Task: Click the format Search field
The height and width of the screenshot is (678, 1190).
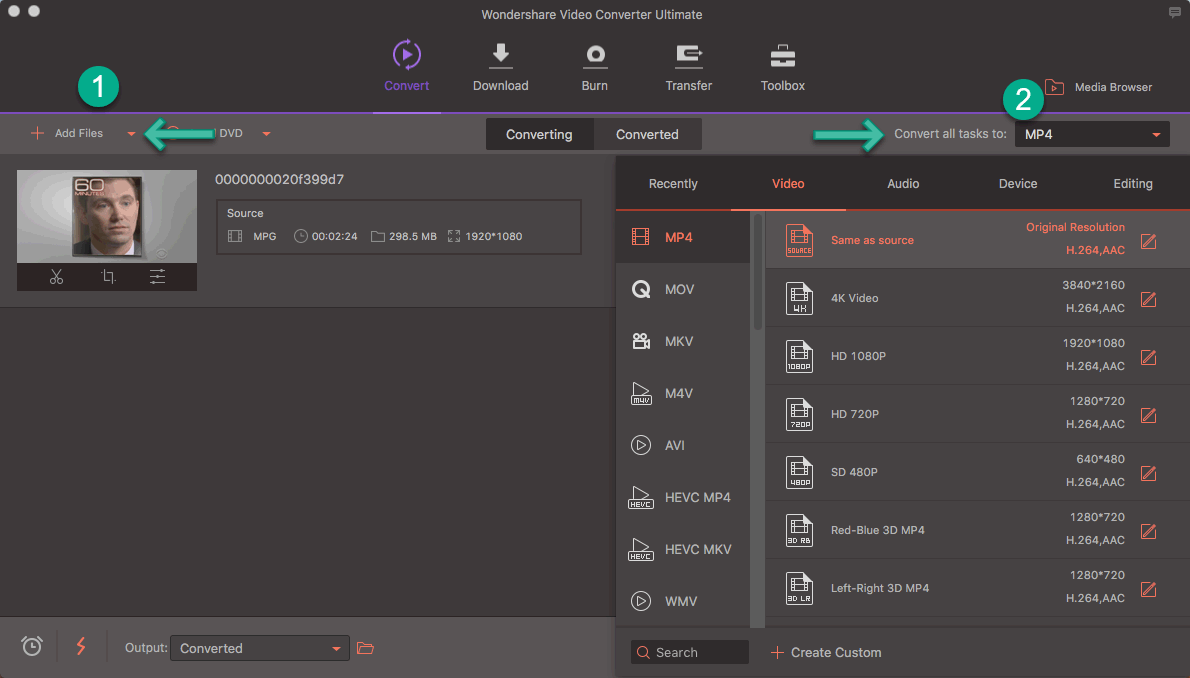Action: 690,653
